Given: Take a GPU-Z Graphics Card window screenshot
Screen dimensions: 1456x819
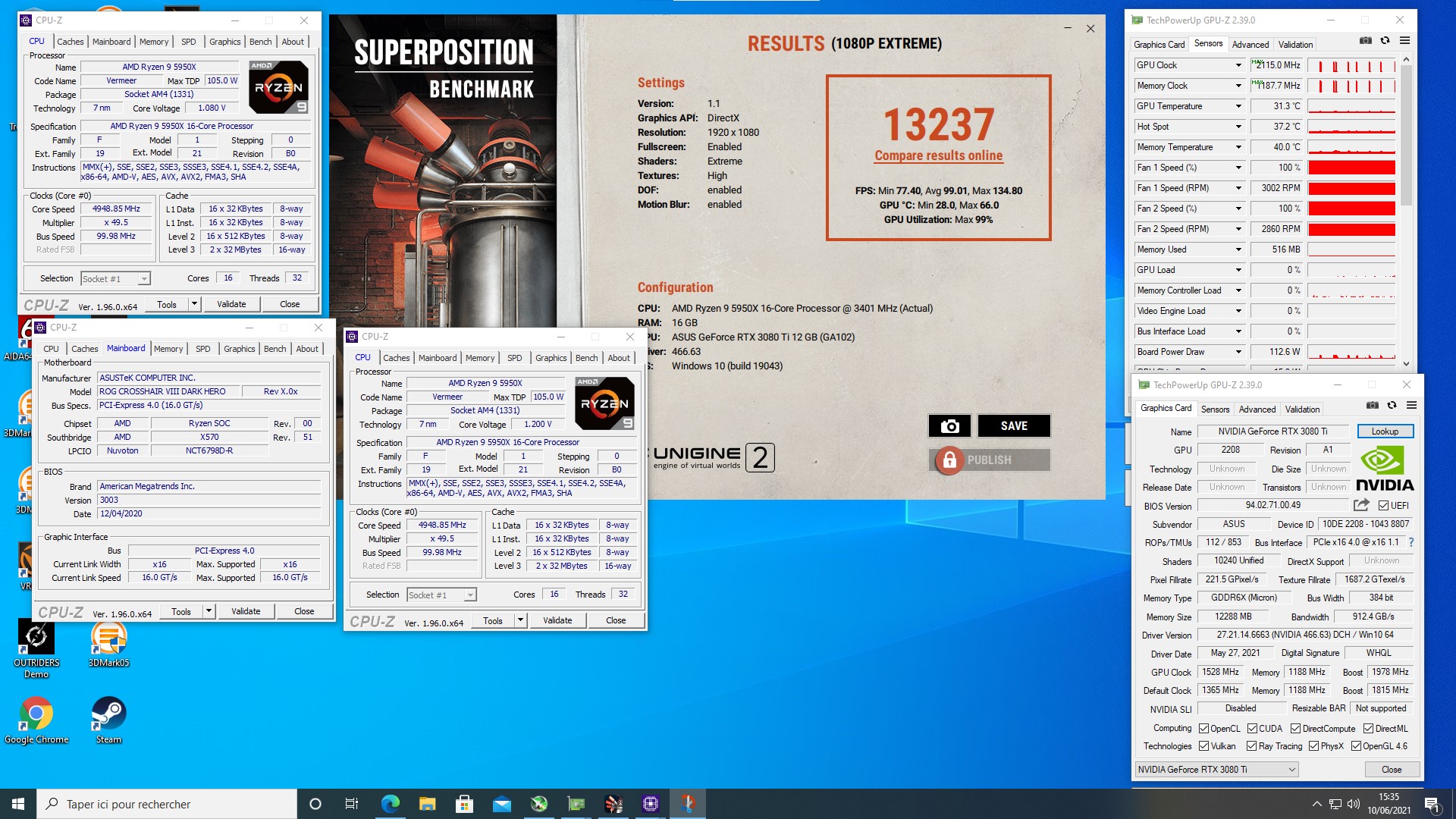Looking at the screenshot, I should point(1372,405).
